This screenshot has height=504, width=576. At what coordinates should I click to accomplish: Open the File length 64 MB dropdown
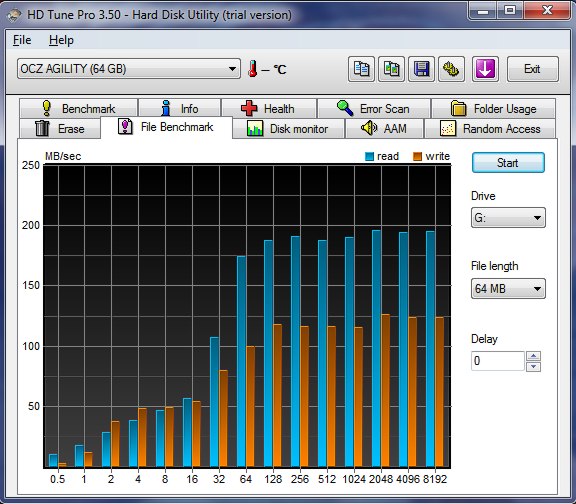pyautogui.click(x=508, y=289)
